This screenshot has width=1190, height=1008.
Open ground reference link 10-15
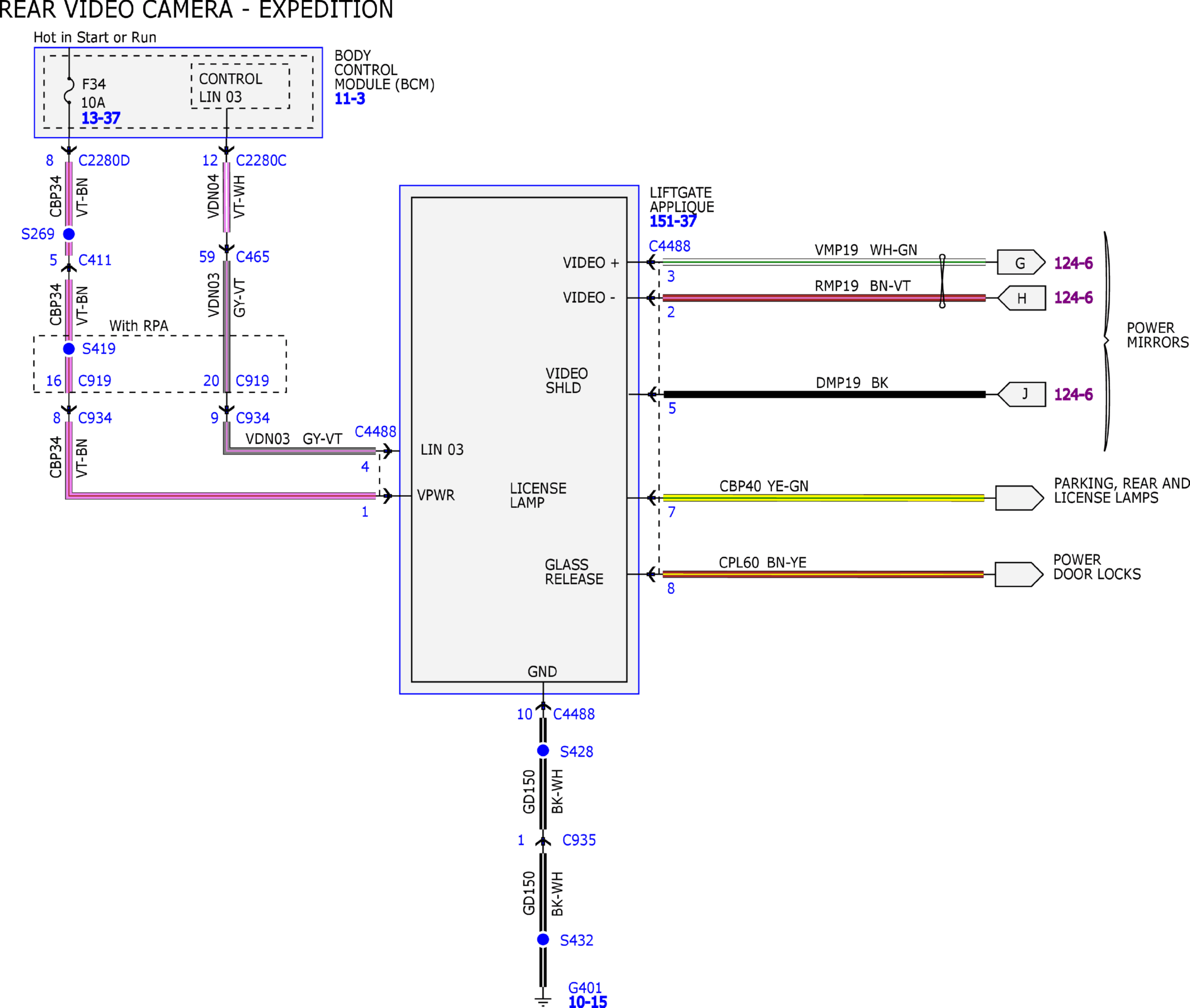point(588,1001)
